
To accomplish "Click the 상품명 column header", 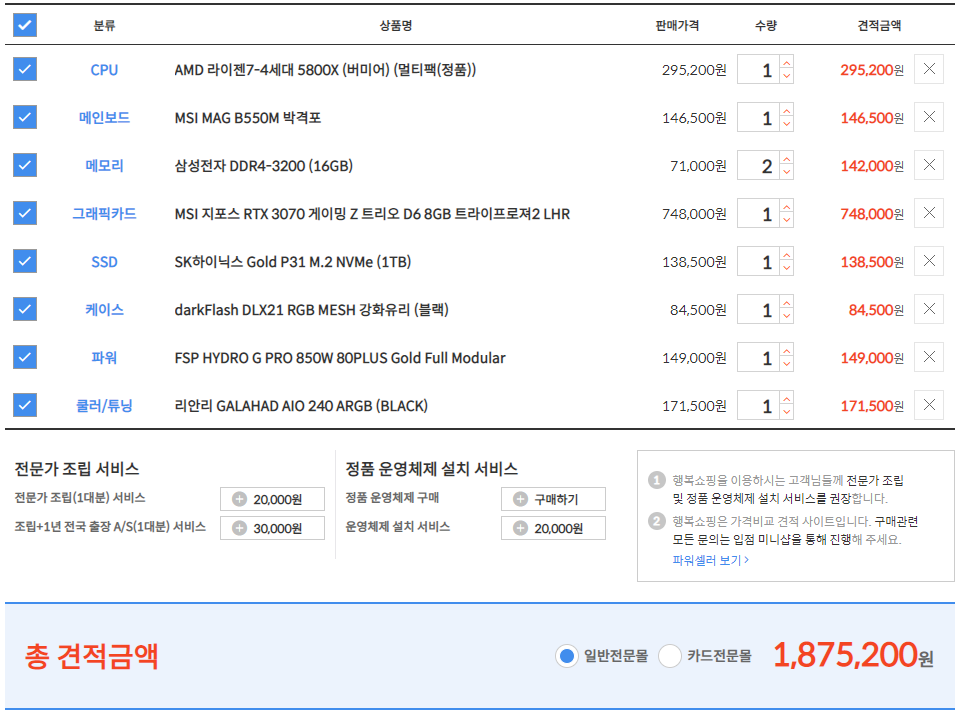I will 396,26.
